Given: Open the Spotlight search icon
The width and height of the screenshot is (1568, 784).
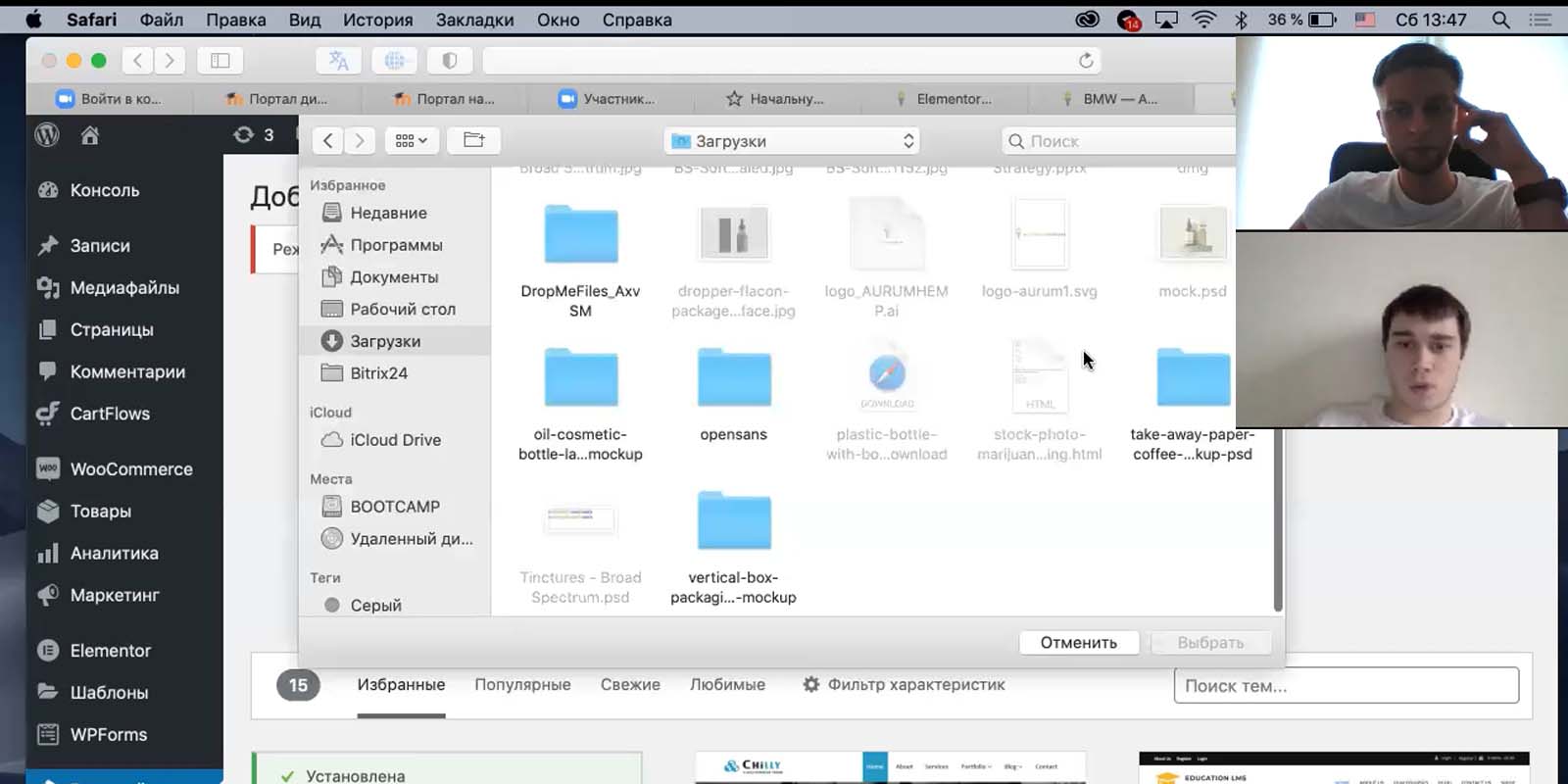Looking at the screenshot, I should click(x=1500, y=20).
